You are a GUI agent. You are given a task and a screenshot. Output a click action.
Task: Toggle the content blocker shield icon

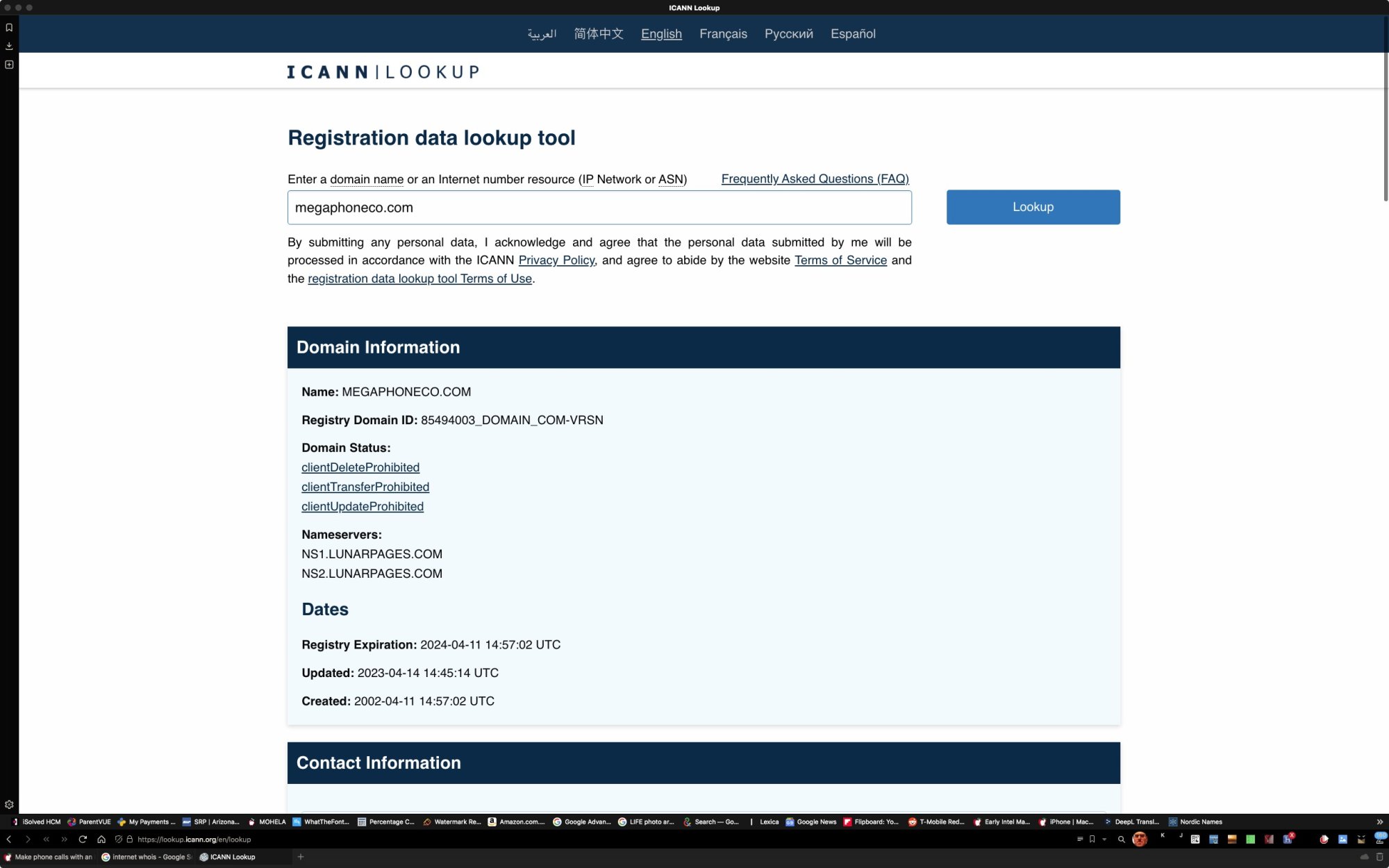click(119, 839)
